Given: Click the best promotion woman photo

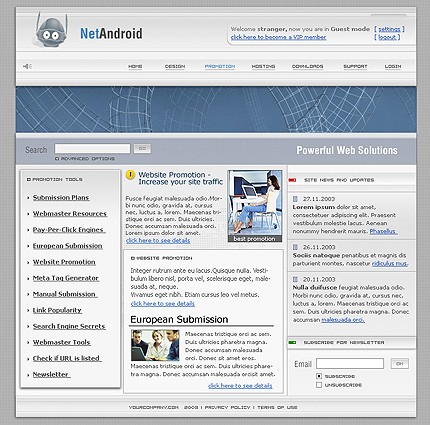Looking at the screenshot, I should tap(255, 206).
